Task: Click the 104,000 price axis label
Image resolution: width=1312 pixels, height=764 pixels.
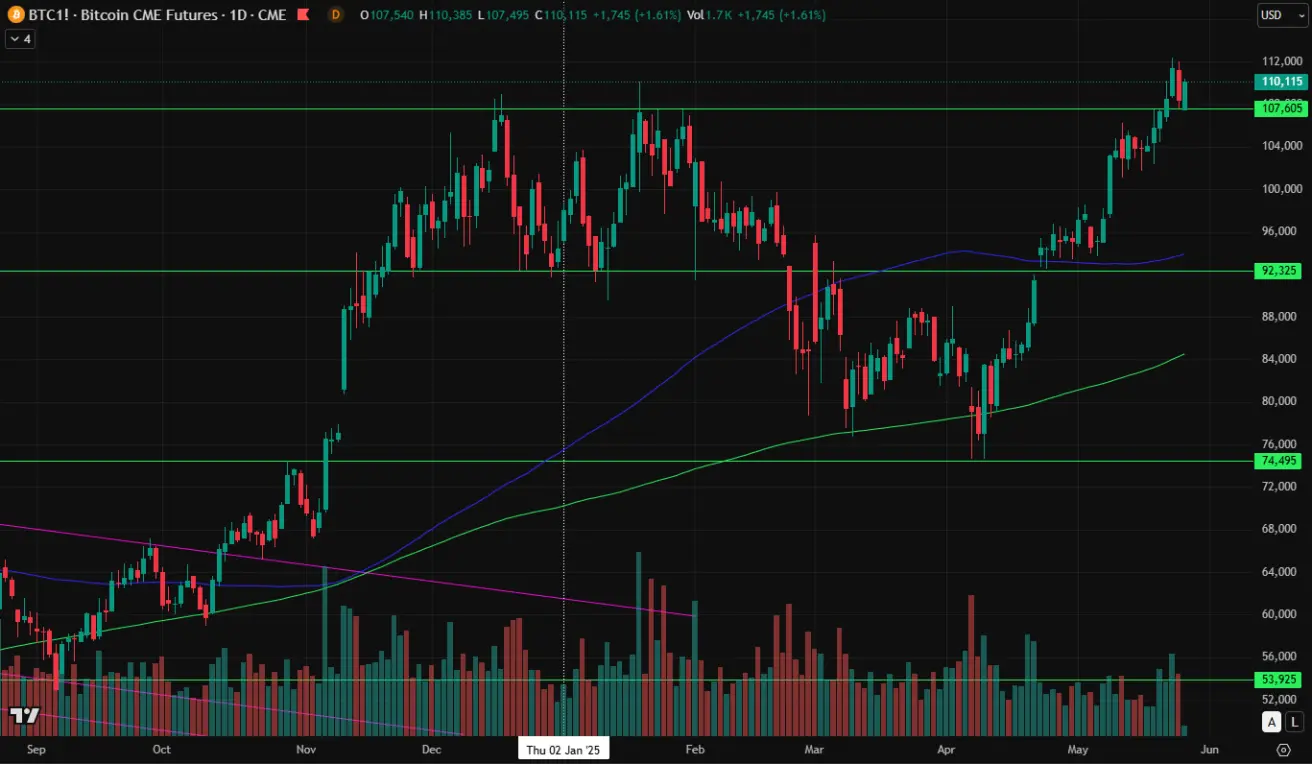Action: (1281, 146)
